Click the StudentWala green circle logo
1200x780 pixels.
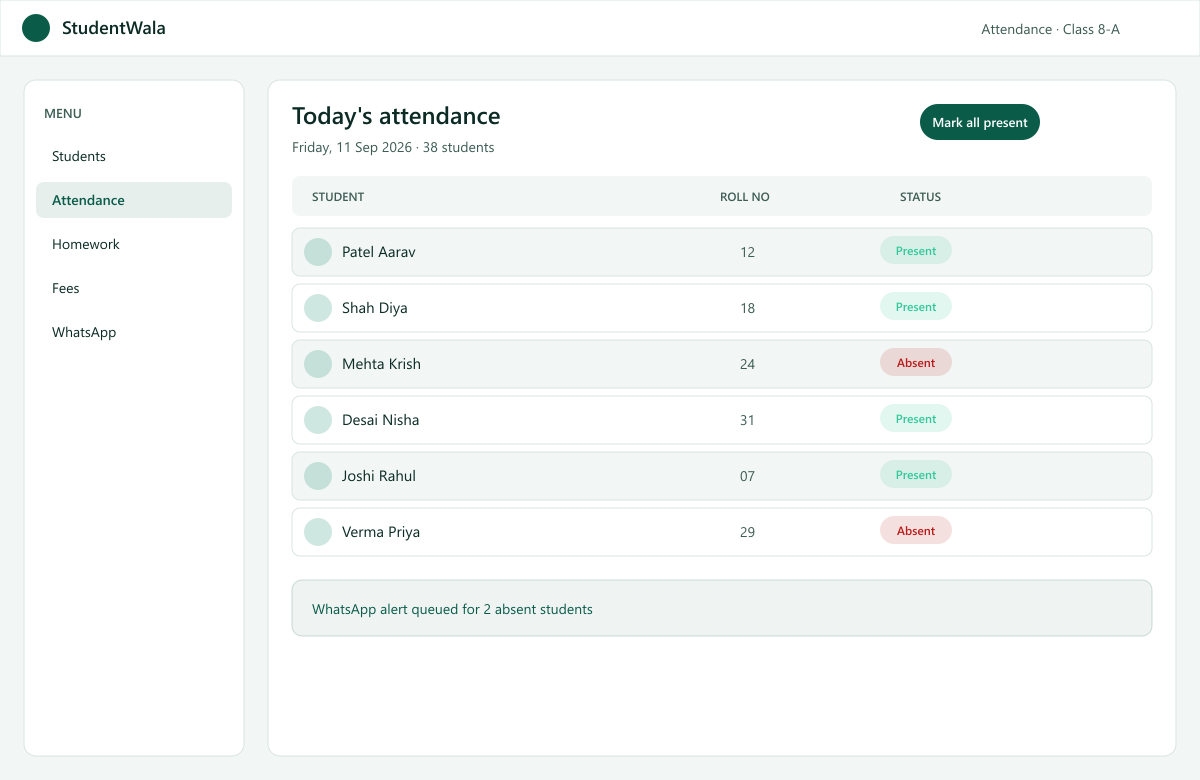36,28
